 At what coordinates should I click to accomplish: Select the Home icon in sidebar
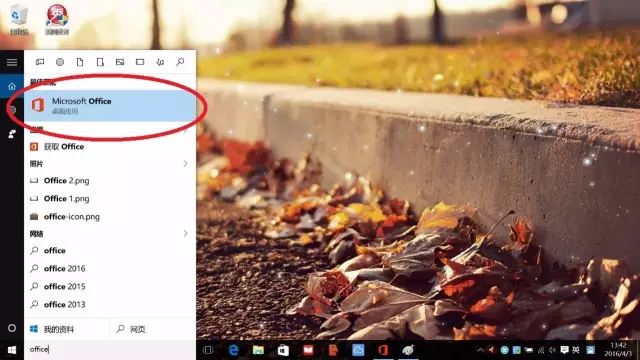click(12, 86)
